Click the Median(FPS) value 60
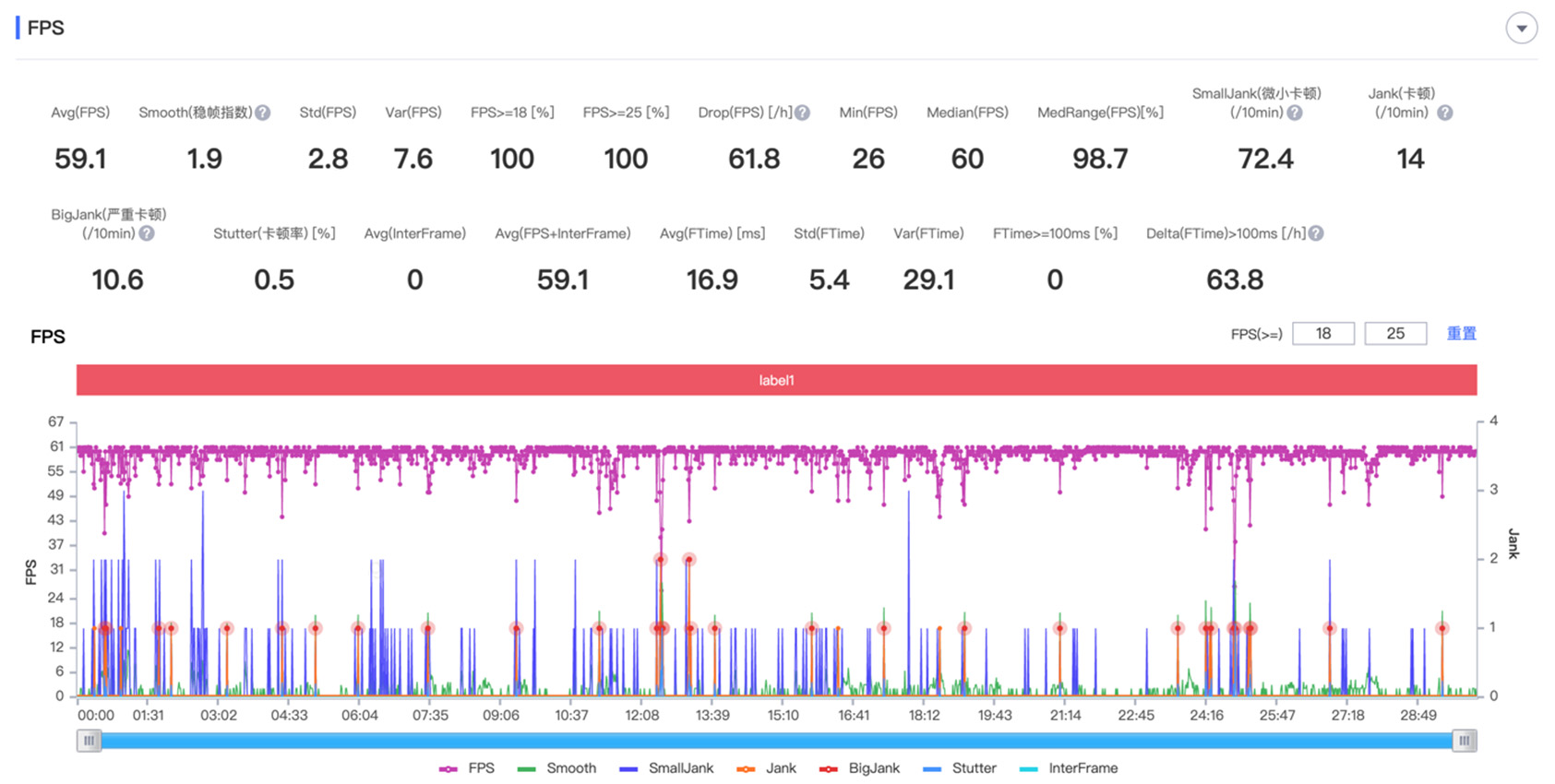Viewport: 1555px width, 784px height. pos(967,160)
